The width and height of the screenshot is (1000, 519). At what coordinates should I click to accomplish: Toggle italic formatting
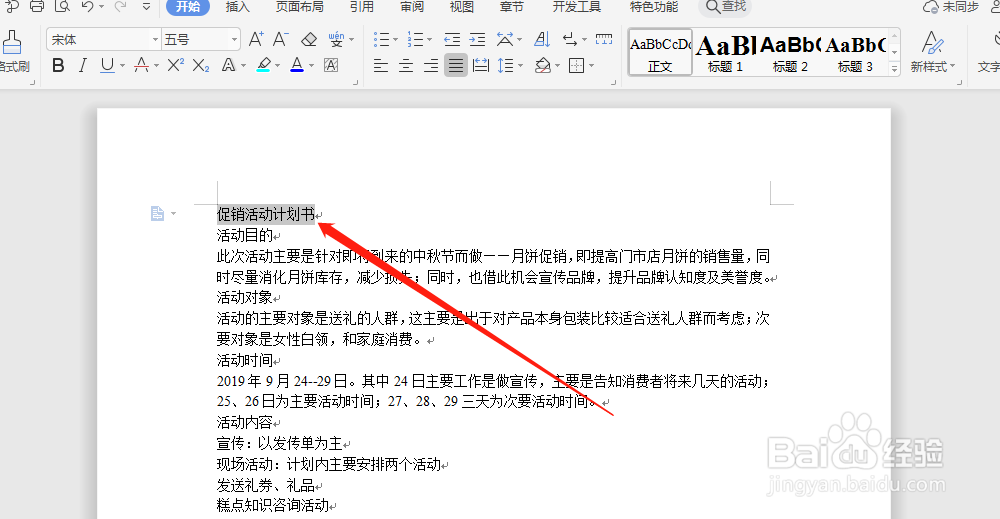[82, 65]
